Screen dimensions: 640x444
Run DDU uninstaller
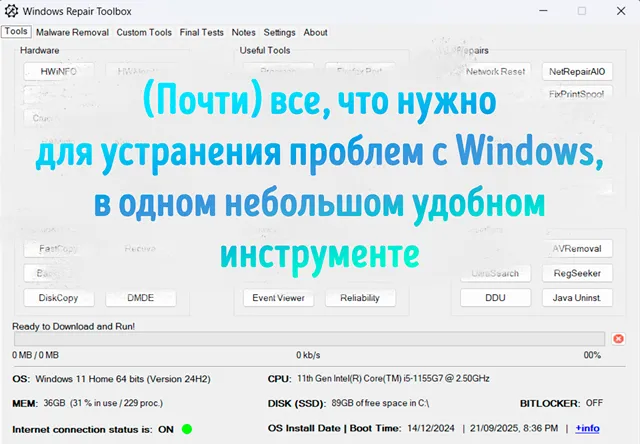[496, 298]
